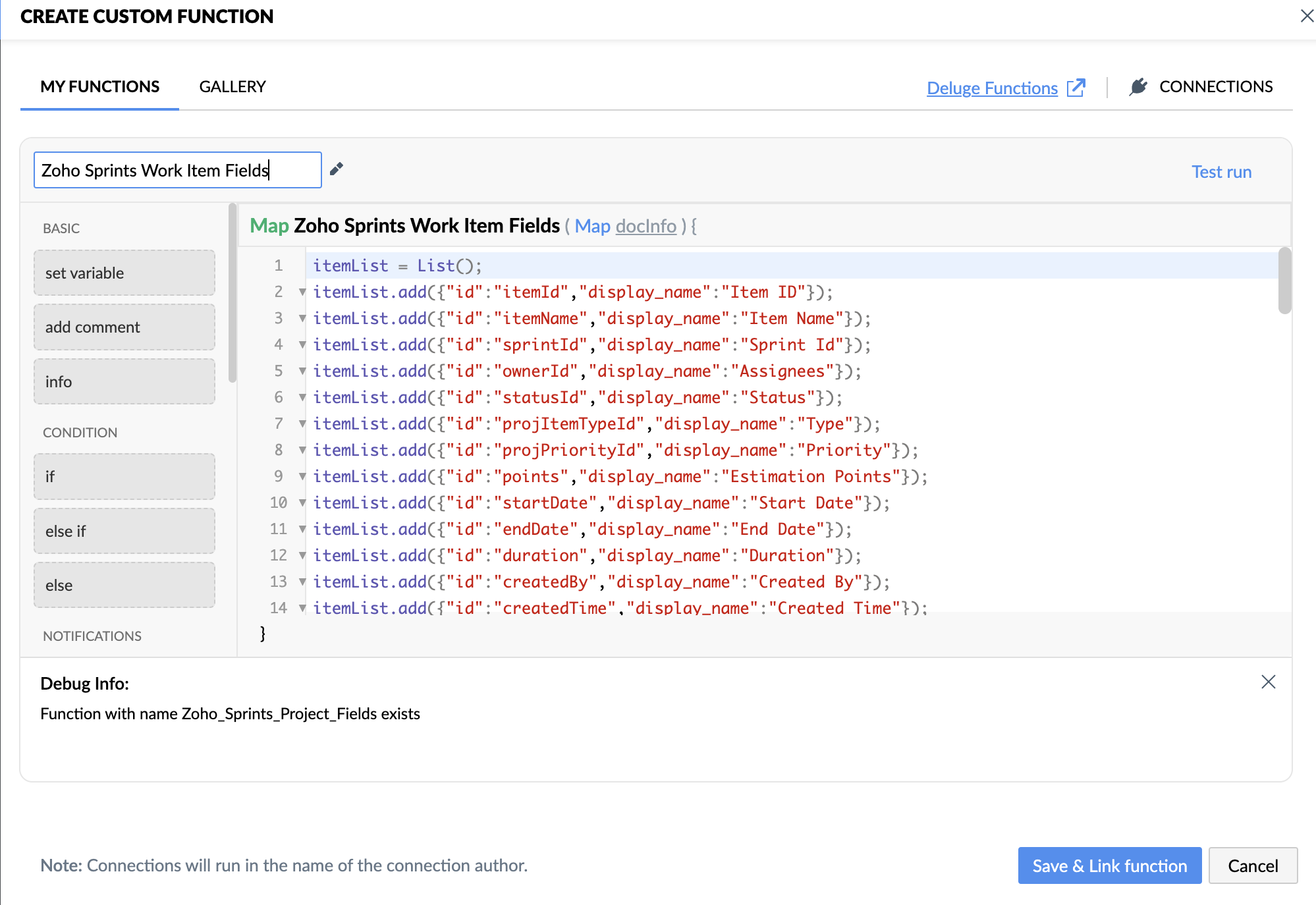
Task: Click the Cancel button
Action: point(1252,865)
